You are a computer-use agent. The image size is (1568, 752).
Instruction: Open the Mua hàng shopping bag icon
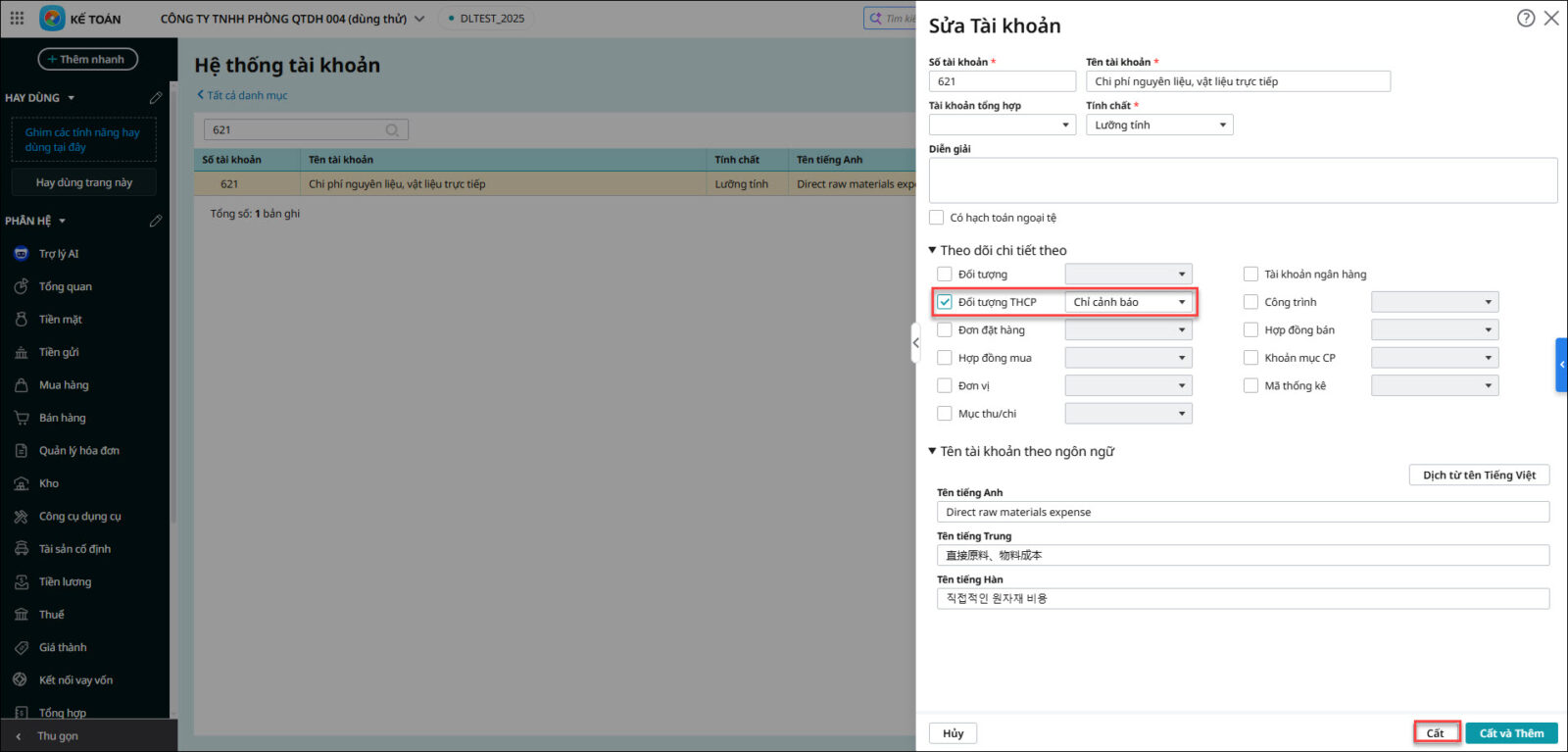tap(22, 385)
